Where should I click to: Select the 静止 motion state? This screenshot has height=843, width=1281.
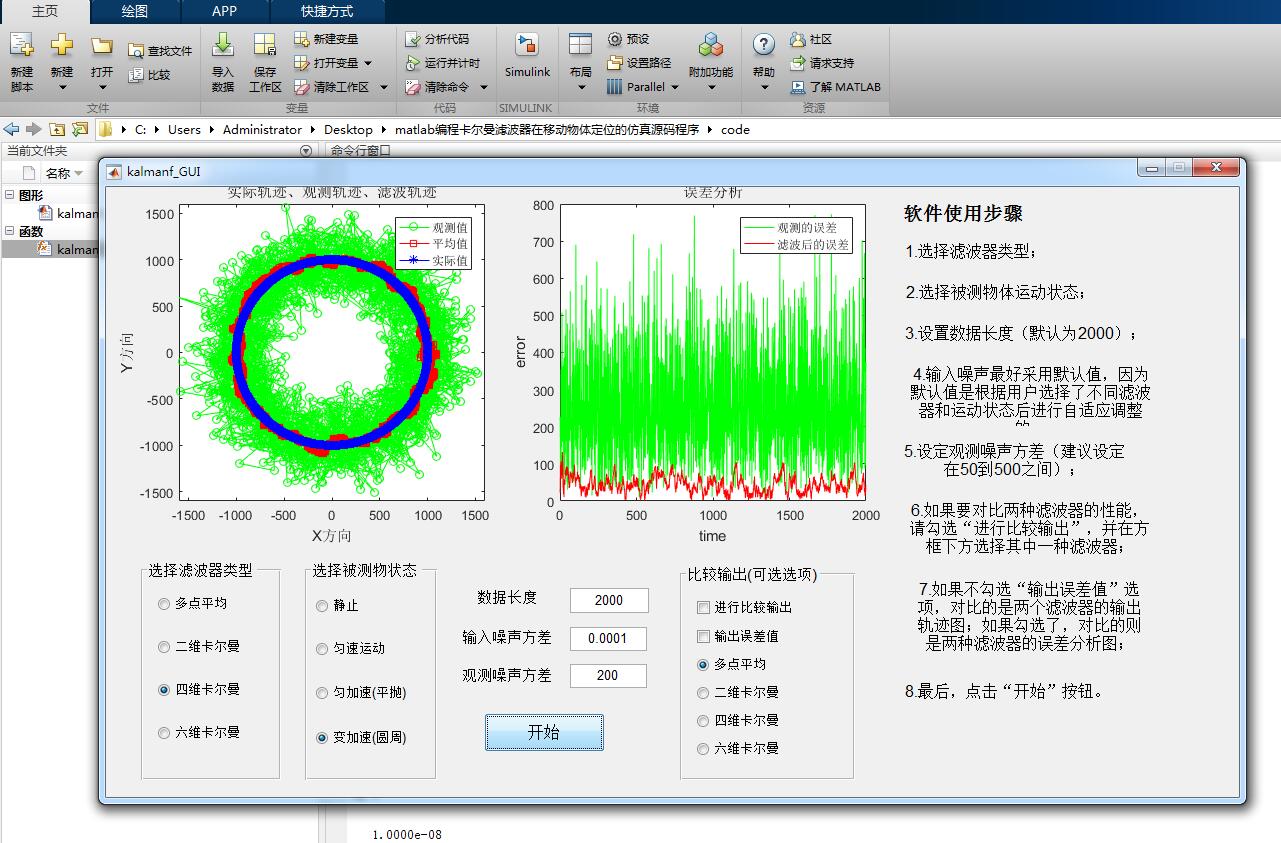(x=322, y=606)
